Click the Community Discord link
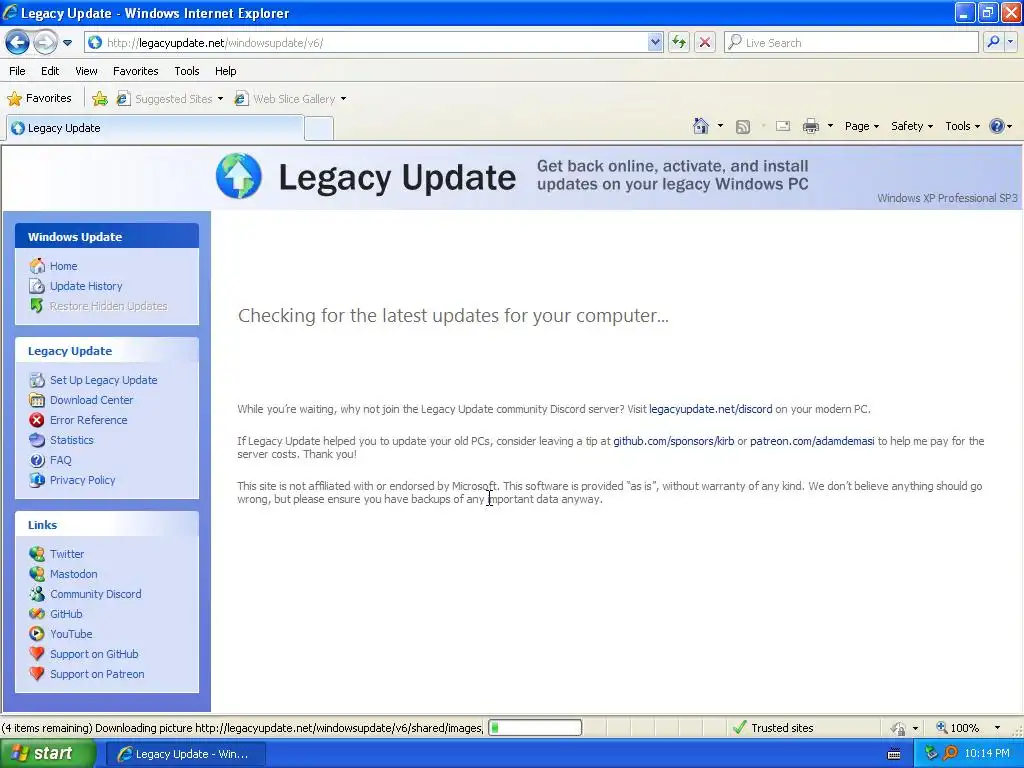This screenshot has width=1024, height=768. point(95,594)
